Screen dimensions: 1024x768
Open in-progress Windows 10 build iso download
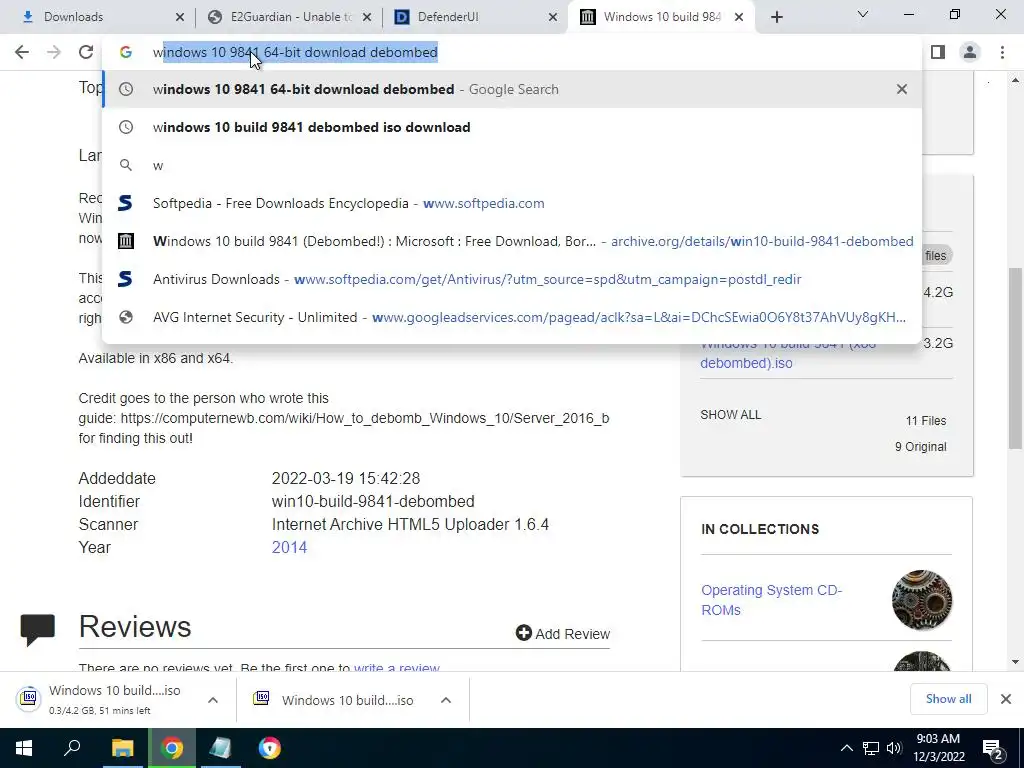[104, 699]
